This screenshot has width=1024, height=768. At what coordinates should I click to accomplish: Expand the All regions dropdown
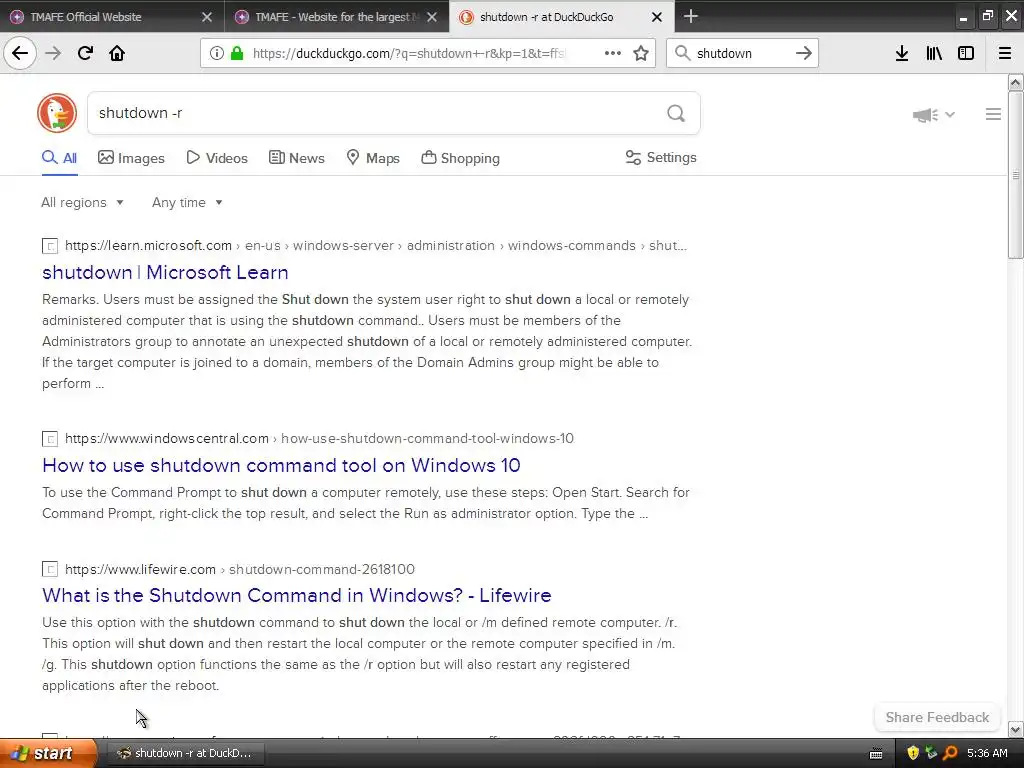pos(82,202)
